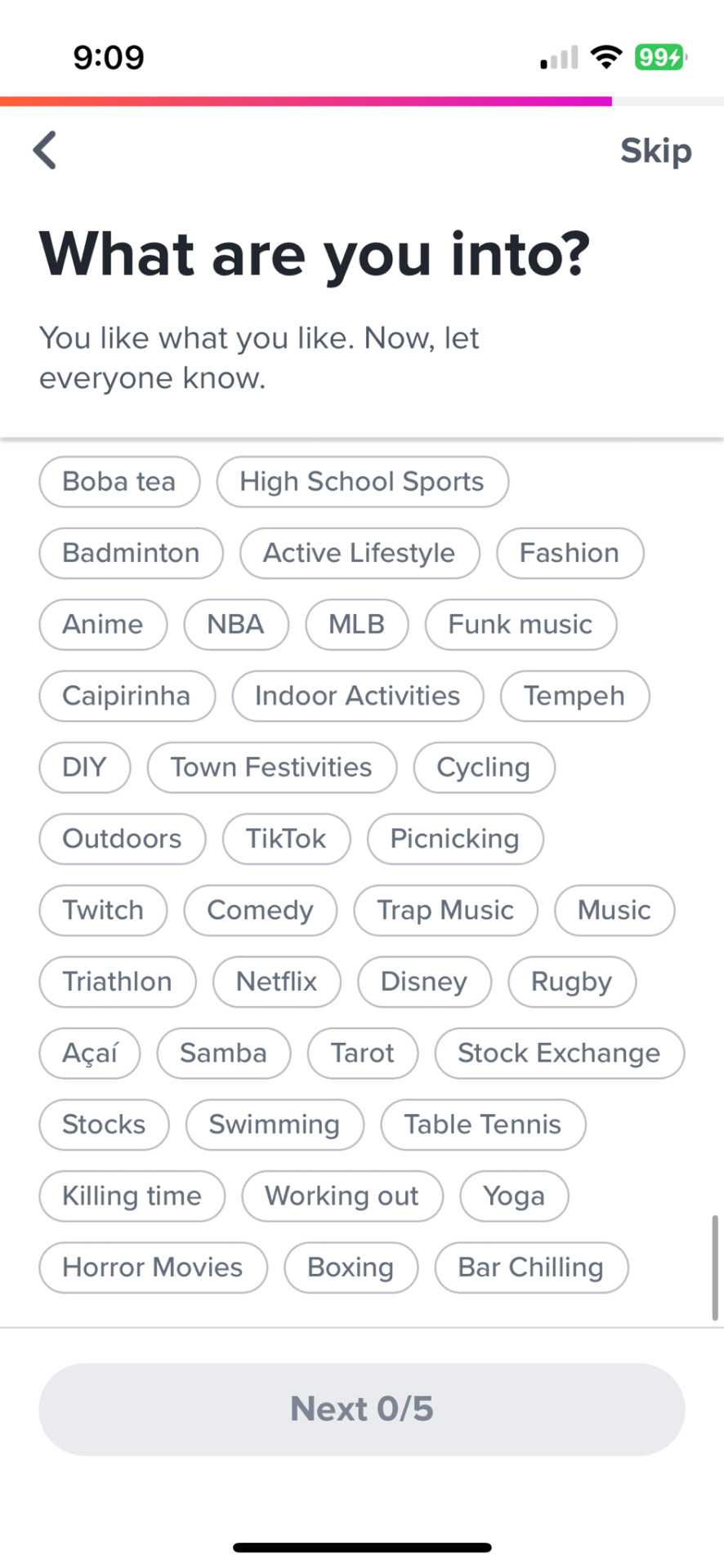
Task: Choose the TikTok interest tag
Action: coord(286,839)
